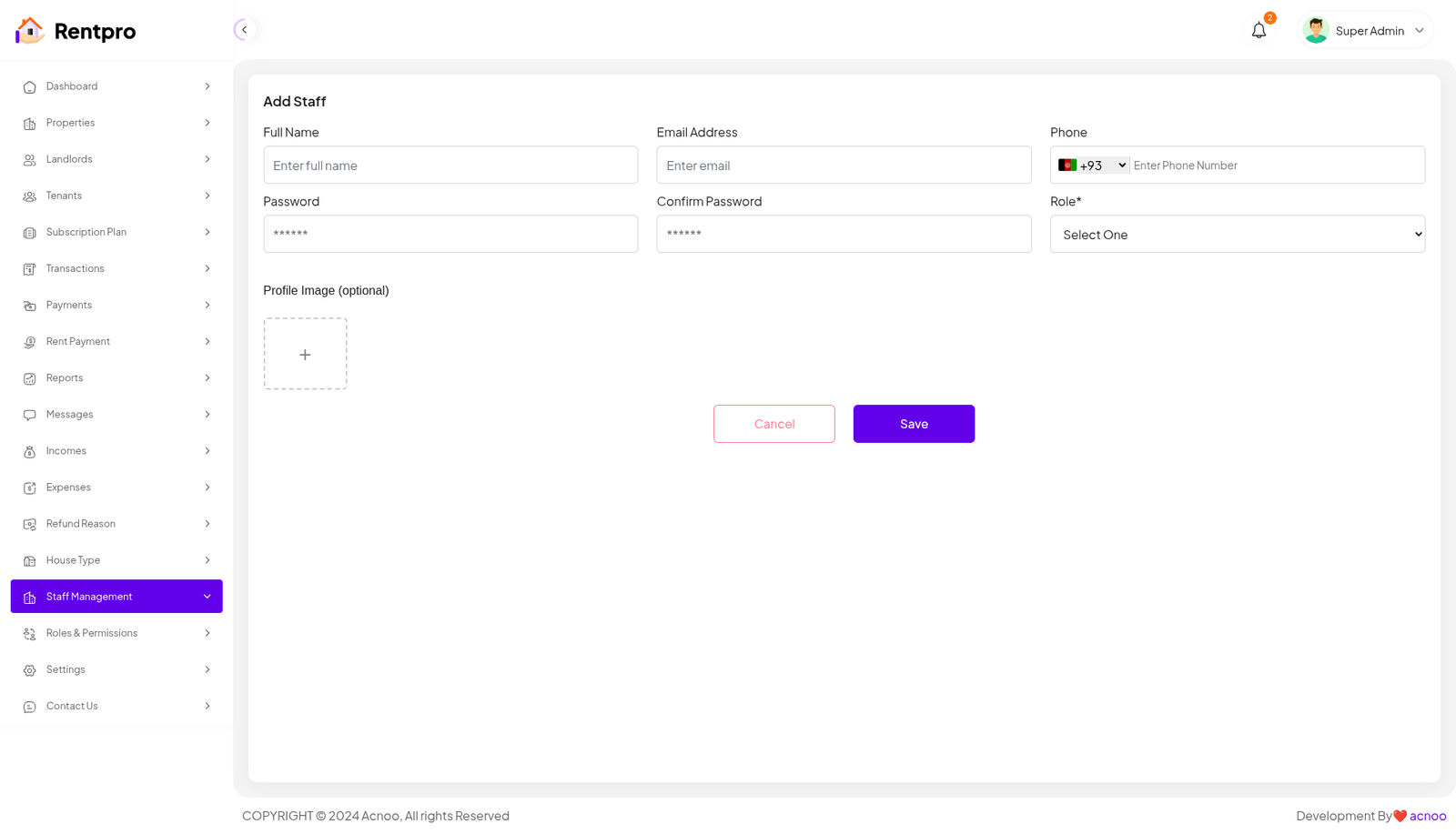Click the Properties building icon
Viewport: 1456px width, 834px height.
29,124
